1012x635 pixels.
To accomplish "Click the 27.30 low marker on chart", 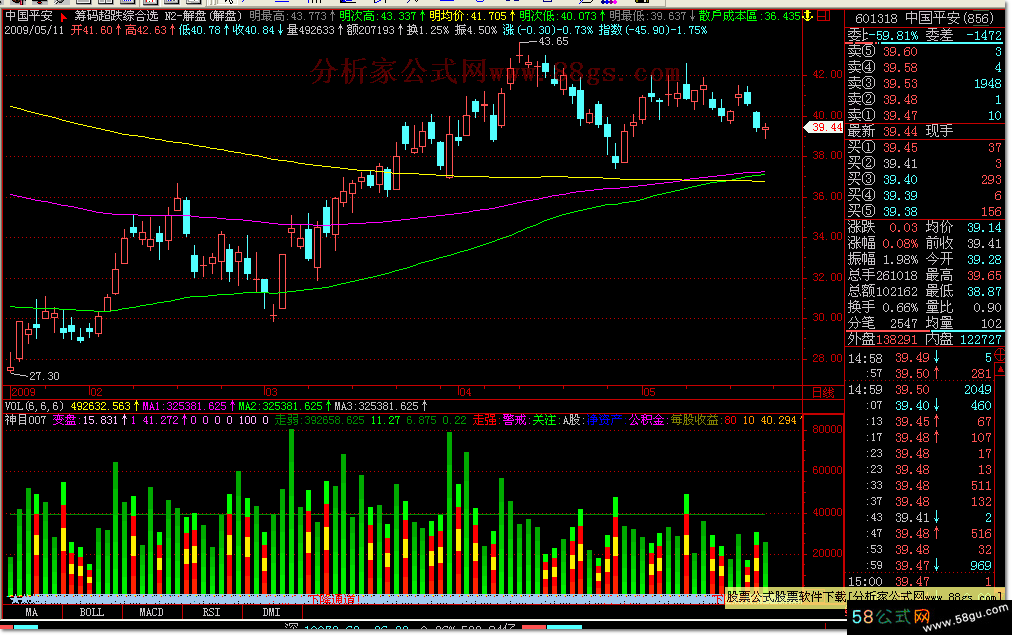I will [x=45, y=376].
